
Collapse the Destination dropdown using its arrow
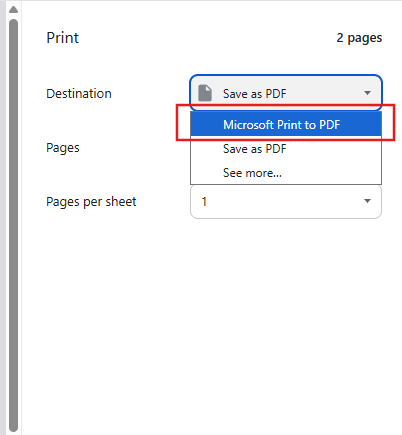[x=367, y=93]
